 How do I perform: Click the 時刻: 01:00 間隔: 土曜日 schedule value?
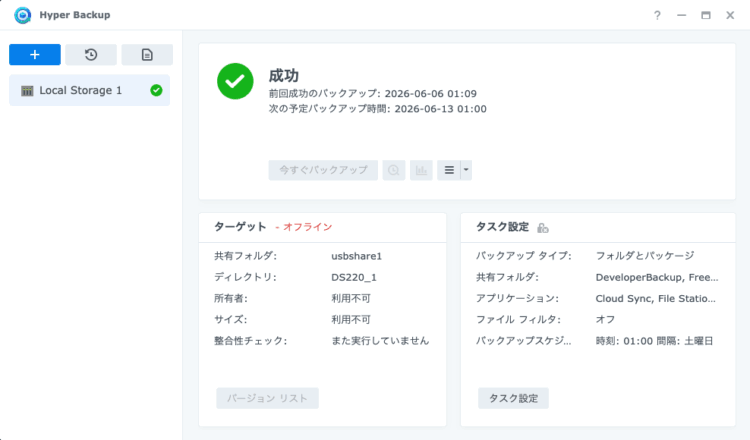(x=654, y=341)
